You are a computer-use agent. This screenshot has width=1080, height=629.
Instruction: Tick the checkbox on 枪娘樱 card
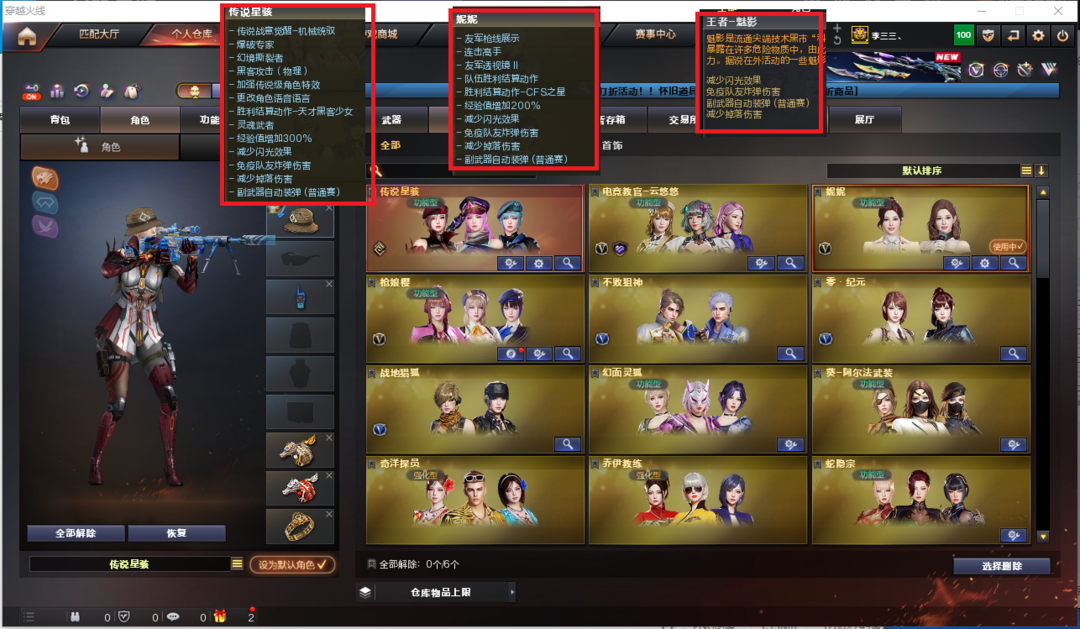[x=372, y=282]
